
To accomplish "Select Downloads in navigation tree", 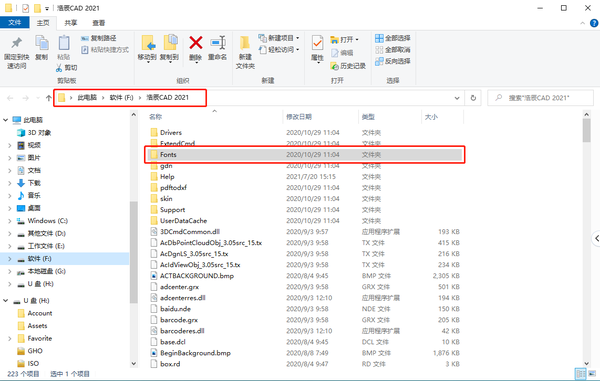I will [x=34, y=183].
